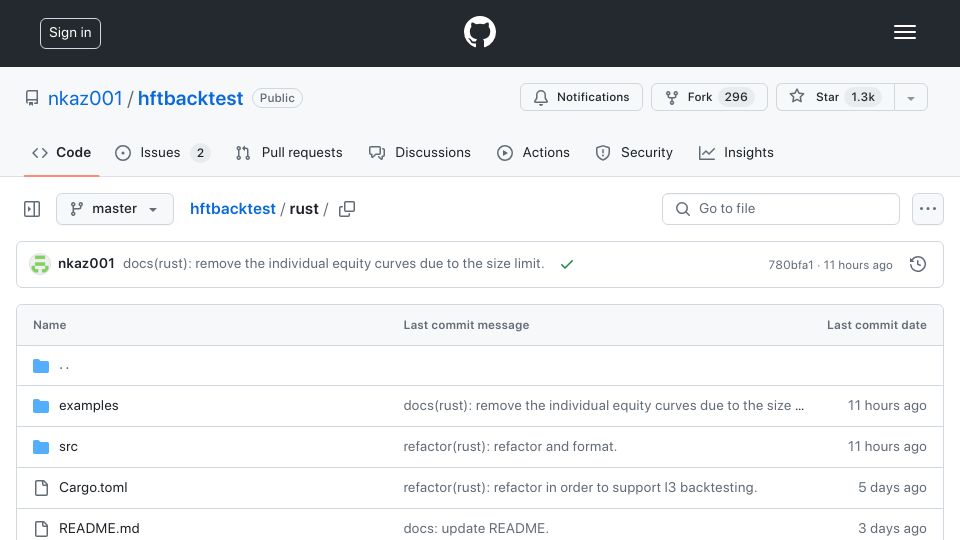Go to the parent directory row

(x=480, y=366)
